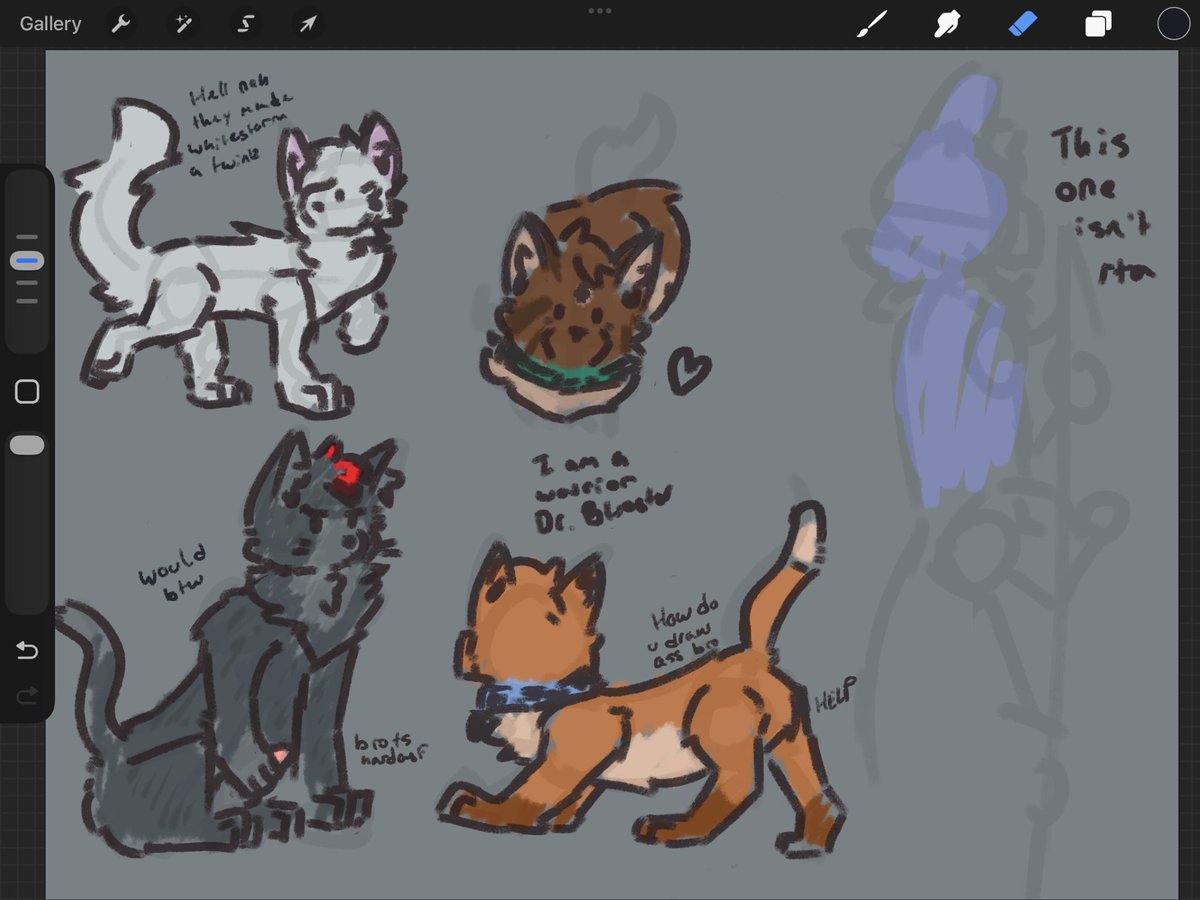
Task: Open the active color picker circle
Action: pos(1173,24)
